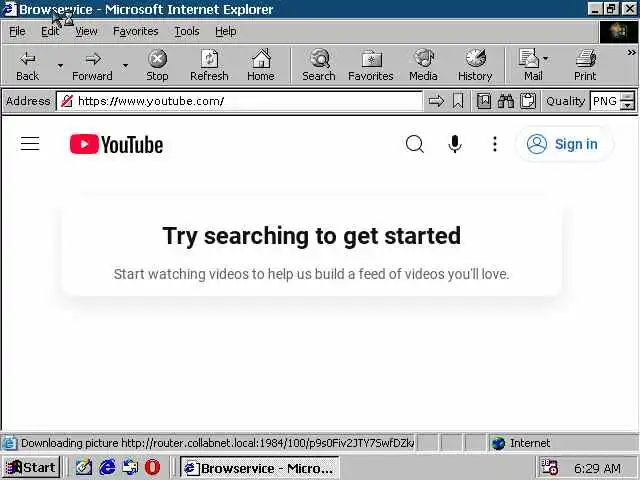Go back with the Back toolbar button
The image size is (640, 480).
[28, 65]
